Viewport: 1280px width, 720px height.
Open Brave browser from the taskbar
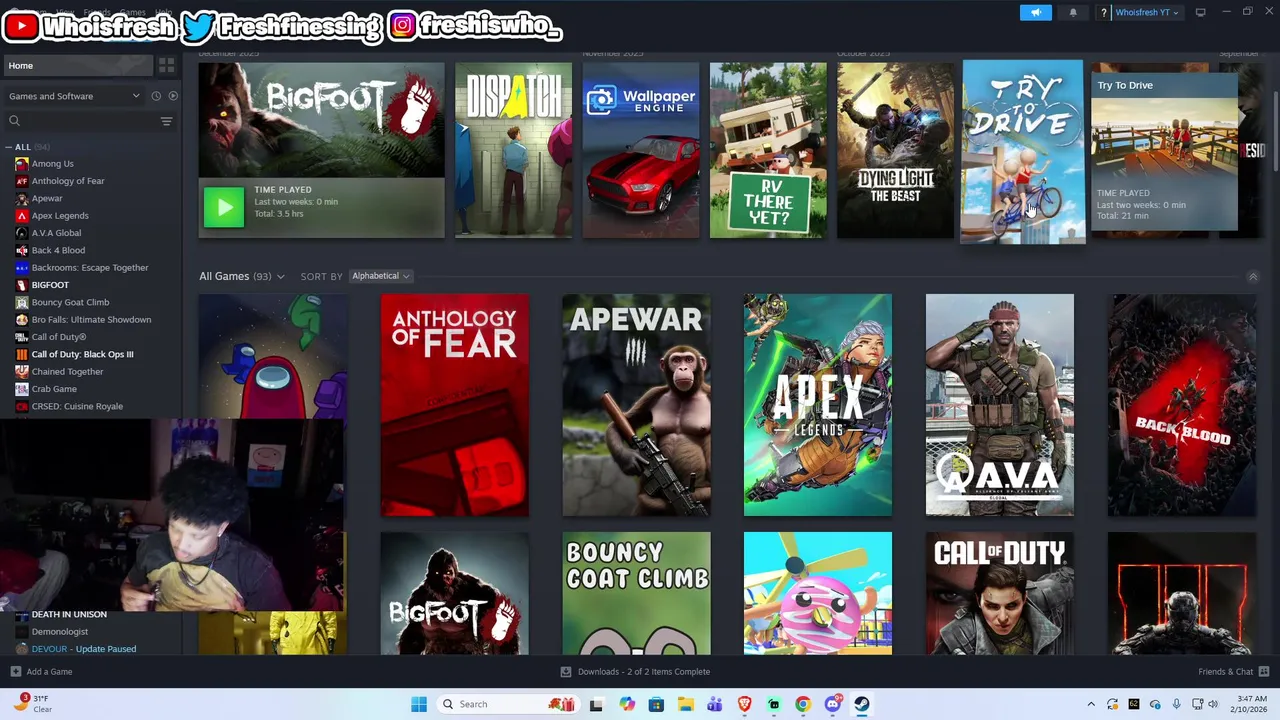point(744,704)
